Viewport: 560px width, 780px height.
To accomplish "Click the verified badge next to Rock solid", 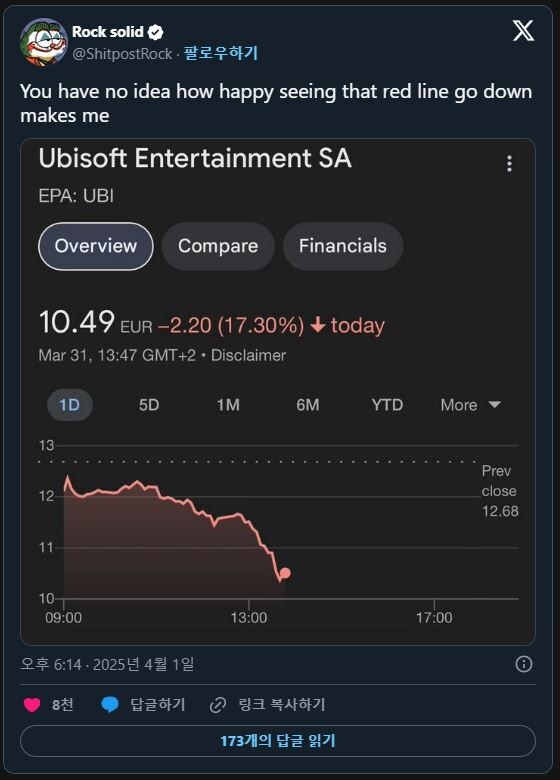I will (x=156, y=32).
